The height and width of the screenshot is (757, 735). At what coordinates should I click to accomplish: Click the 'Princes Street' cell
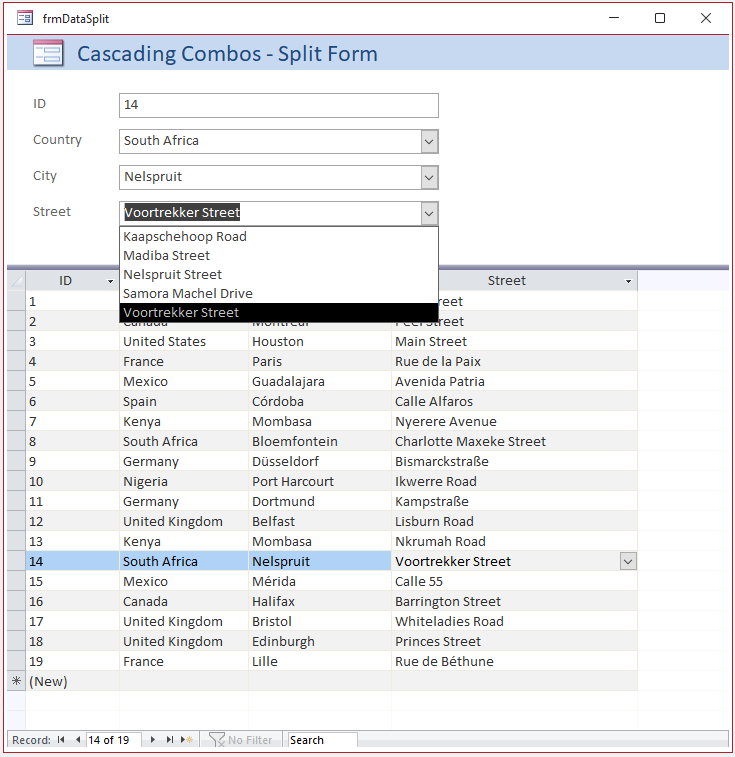coord(514,642)
